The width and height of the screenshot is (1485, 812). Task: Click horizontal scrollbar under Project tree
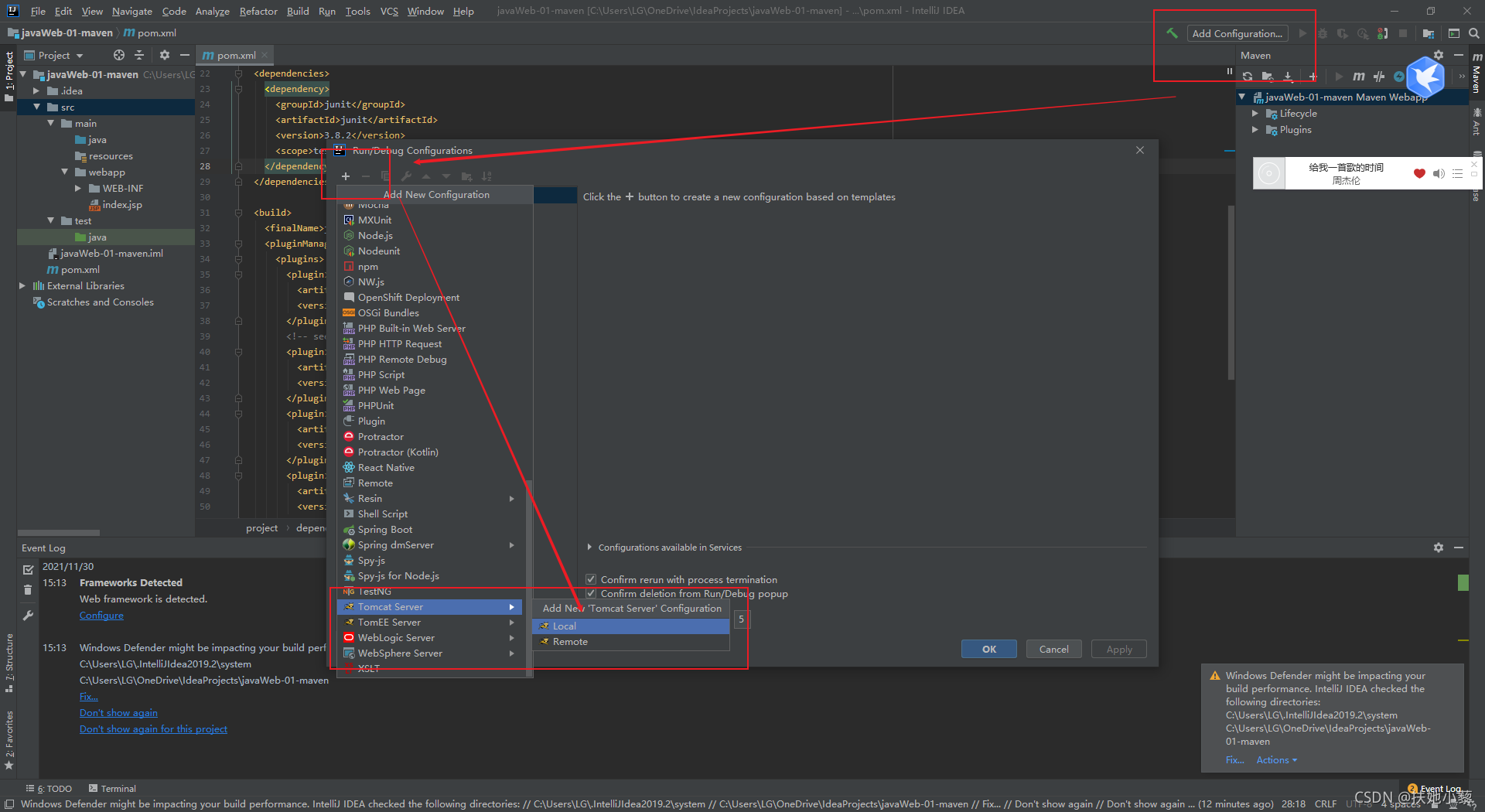(x=59, y=533)
